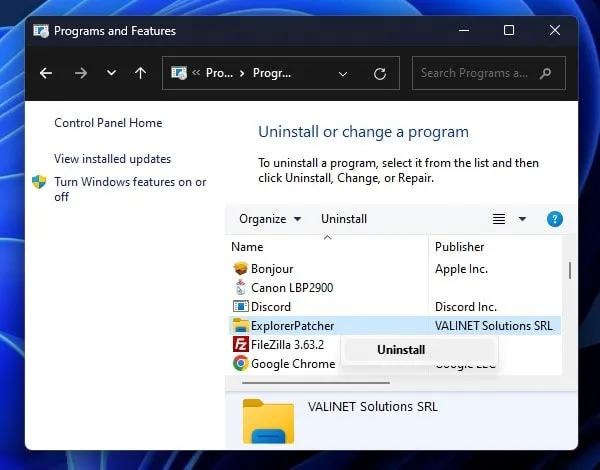Open View installed updates link
The width and height of the screenshot is (600, 470).
(112, 159)
